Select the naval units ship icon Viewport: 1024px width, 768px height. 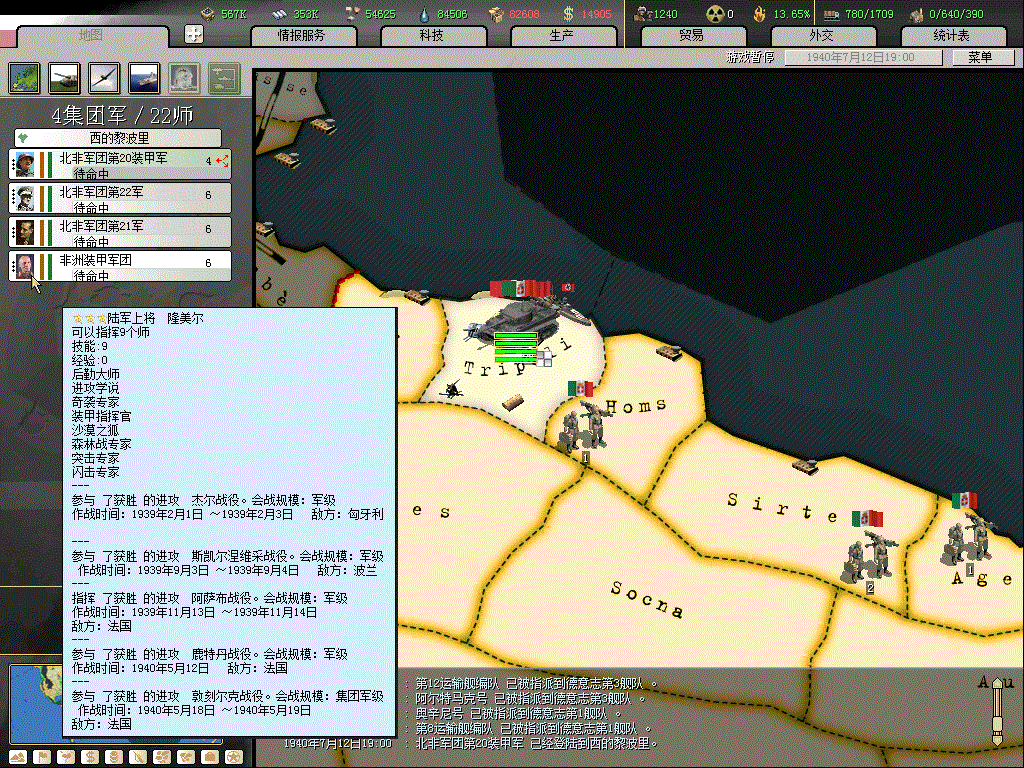[x=144, y=77]
